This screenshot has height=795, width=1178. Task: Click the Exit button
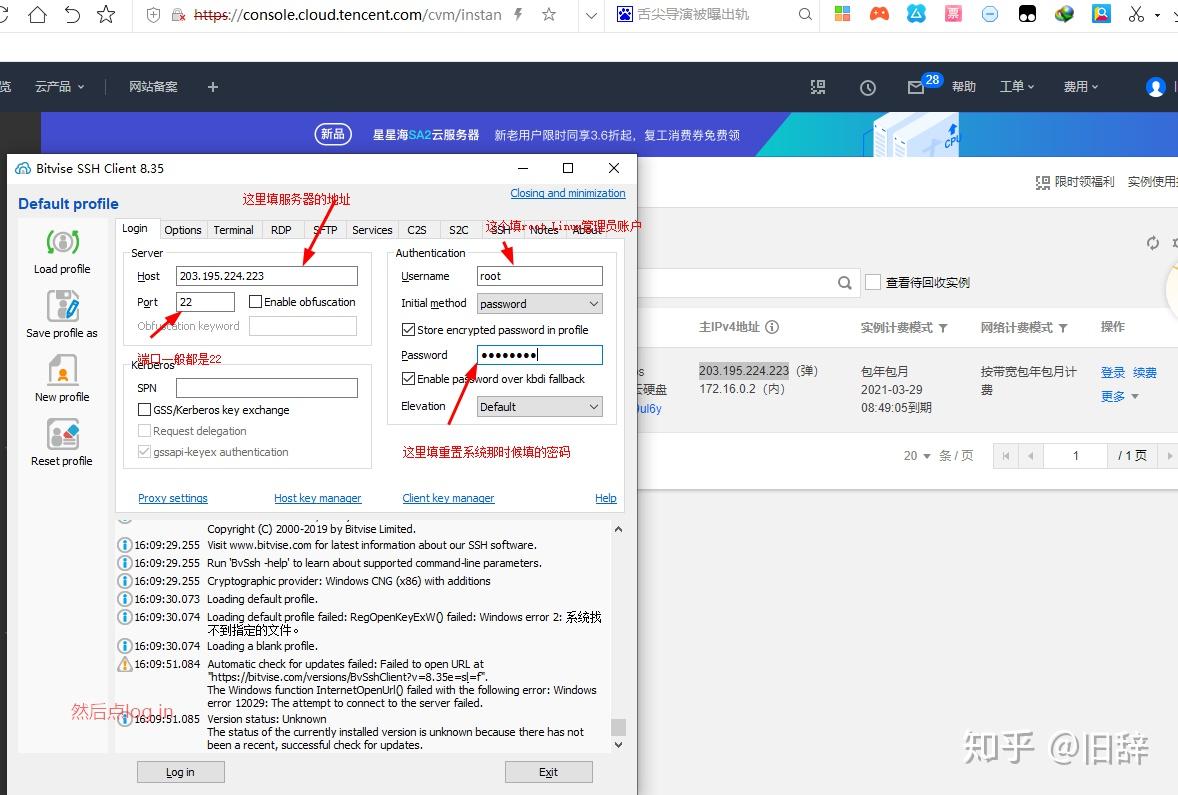point(548,772)
